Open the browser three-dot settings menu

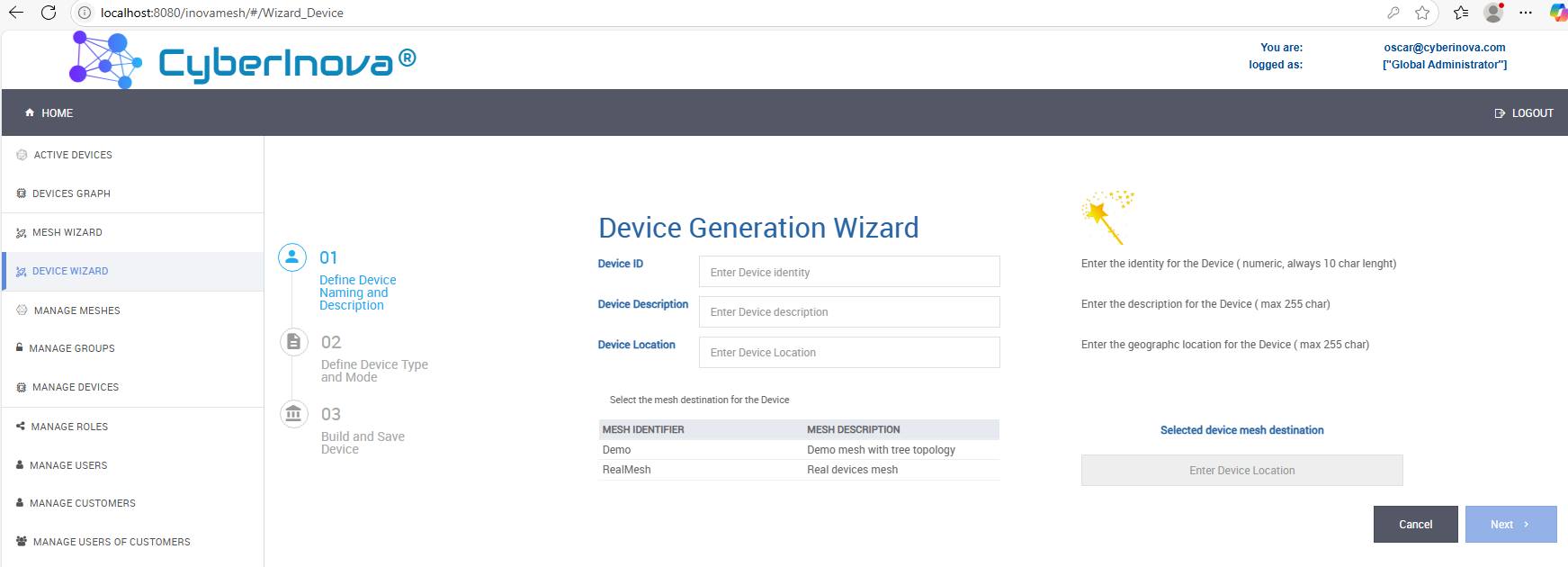[1526, 13]
